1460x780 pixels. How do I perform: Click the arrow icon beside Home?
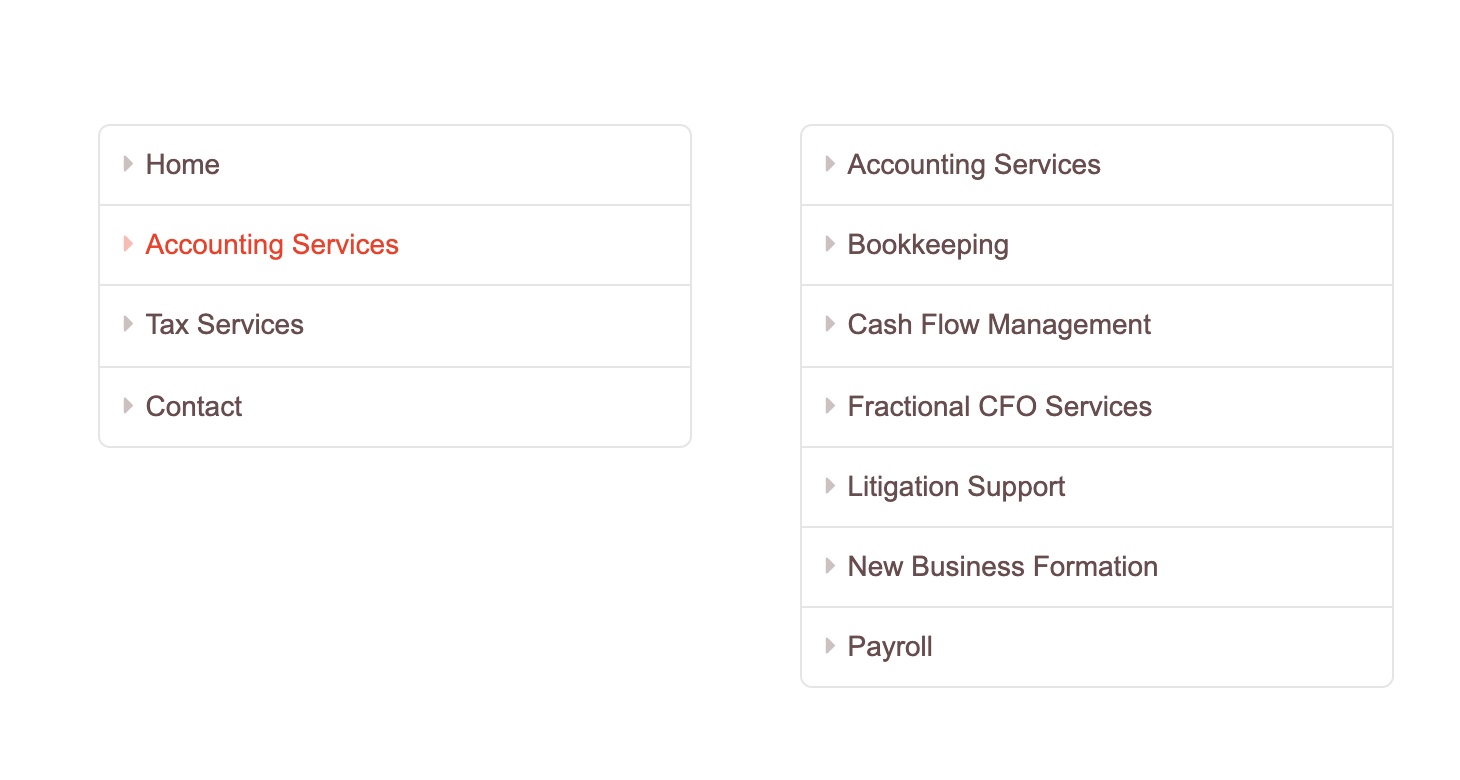point(128,164)
